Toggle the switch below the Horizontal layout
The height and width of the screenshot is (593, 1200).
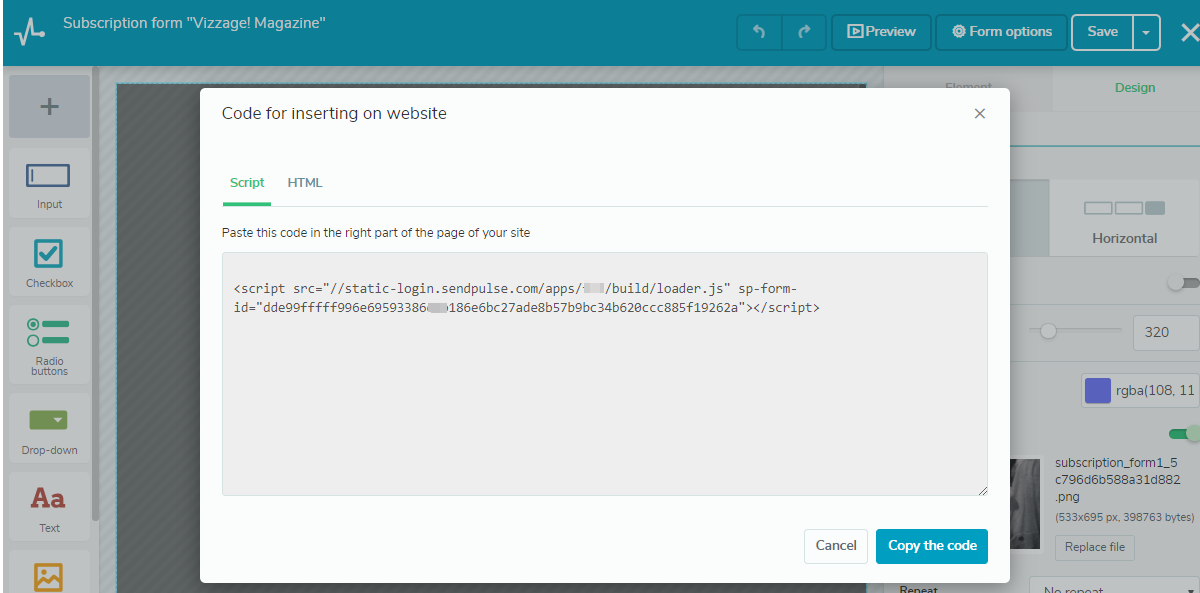click(x=1184, y=283)
